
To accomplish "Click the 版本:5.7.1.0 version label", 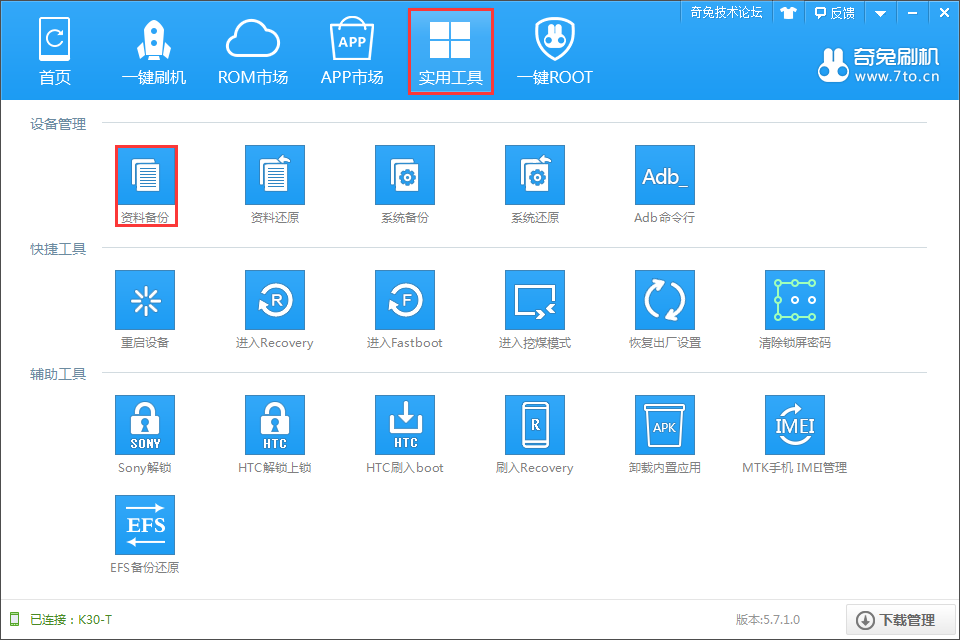I will (768, 620).
